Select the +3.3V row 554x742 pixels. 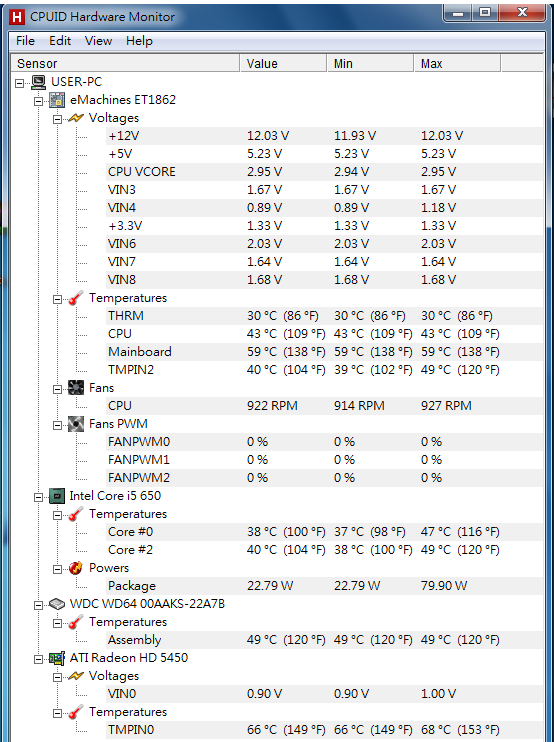click(x=325, y=226)
